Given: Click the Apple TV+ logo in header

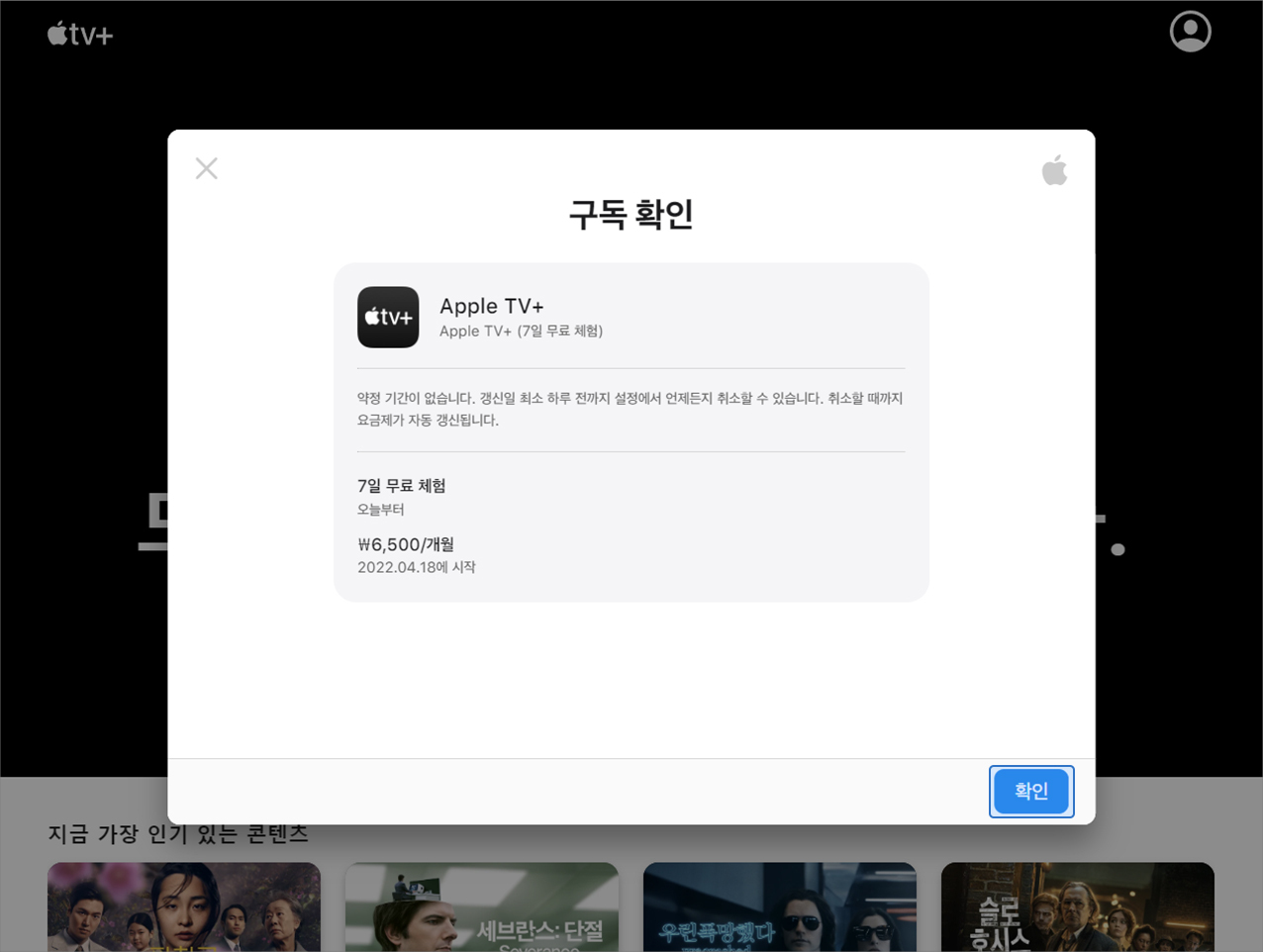Looking at the screenshot, I should pyautogui.click(x=80, y=35).
